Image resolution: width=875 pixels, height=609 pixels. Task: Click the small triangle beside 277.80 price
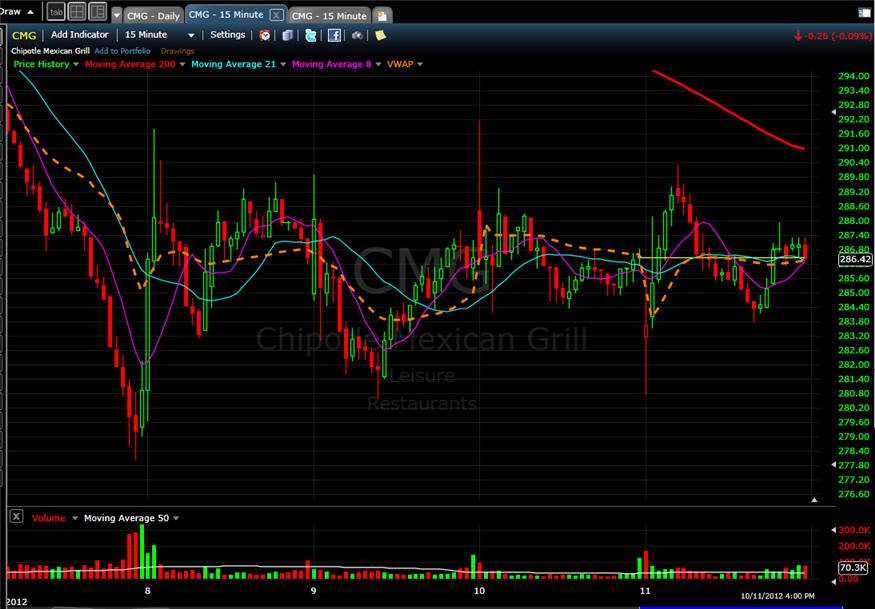tap(834, 464)
